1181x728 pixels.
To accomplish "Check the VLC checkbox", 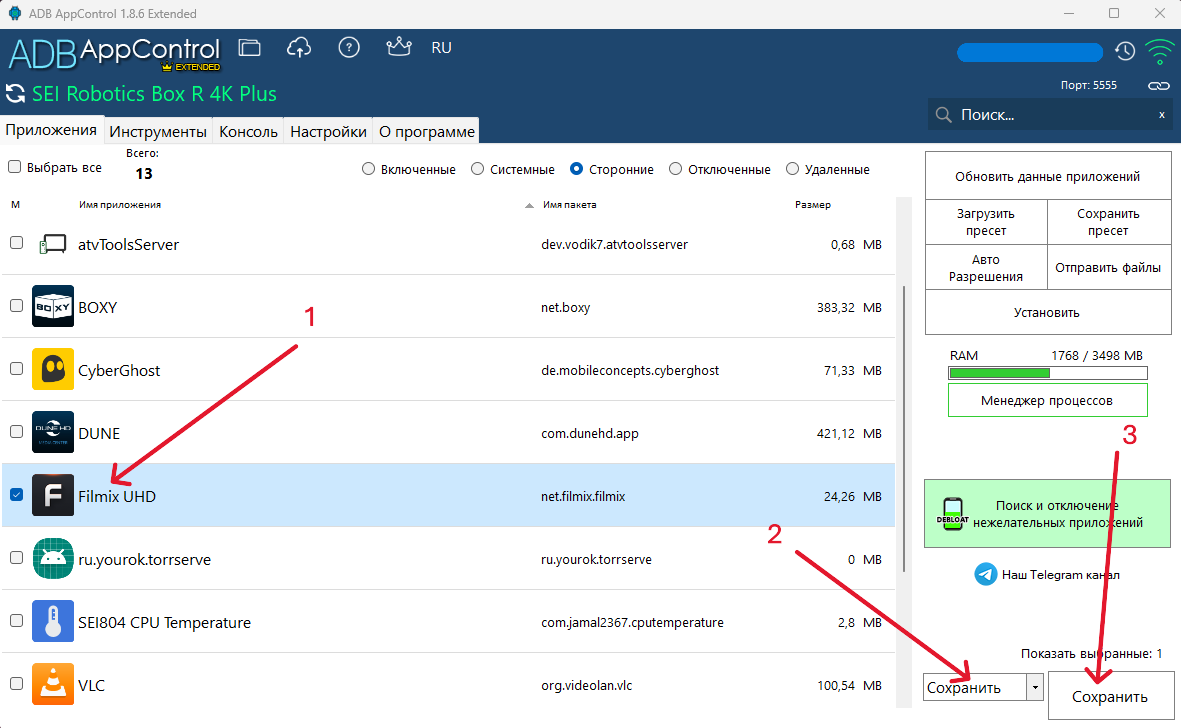I will [17, 684].
